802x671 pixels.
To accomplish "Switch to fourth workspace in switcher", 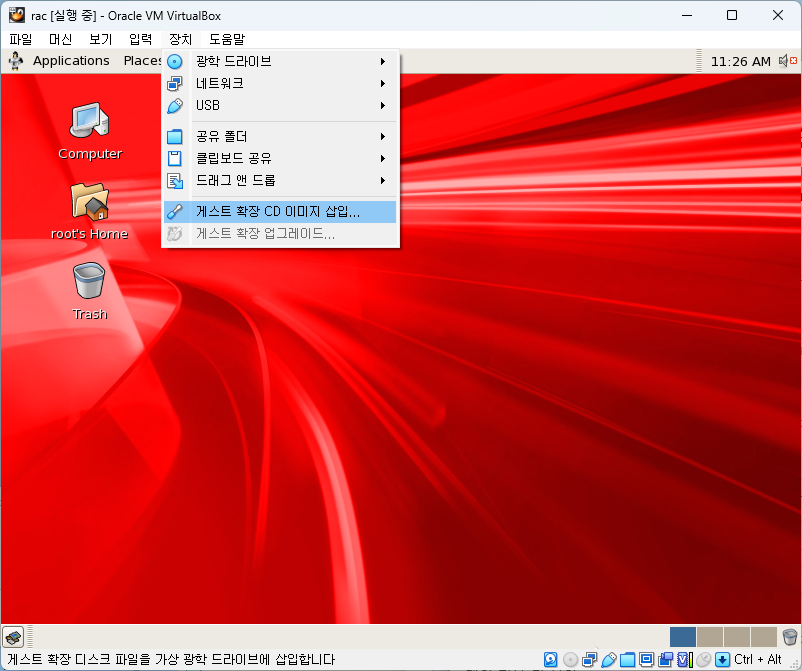I will (764, 637).
